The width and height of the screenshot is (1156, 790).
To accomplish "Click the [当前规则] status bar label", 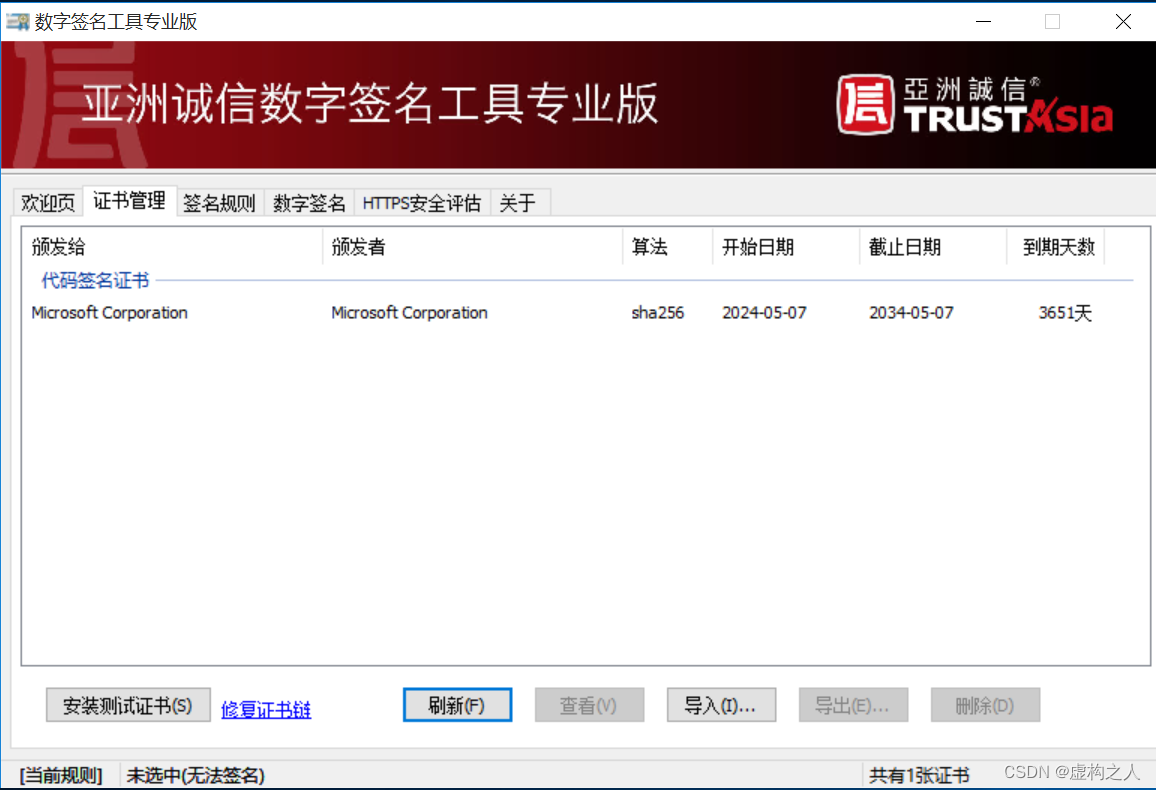I will tap(61, 775).
